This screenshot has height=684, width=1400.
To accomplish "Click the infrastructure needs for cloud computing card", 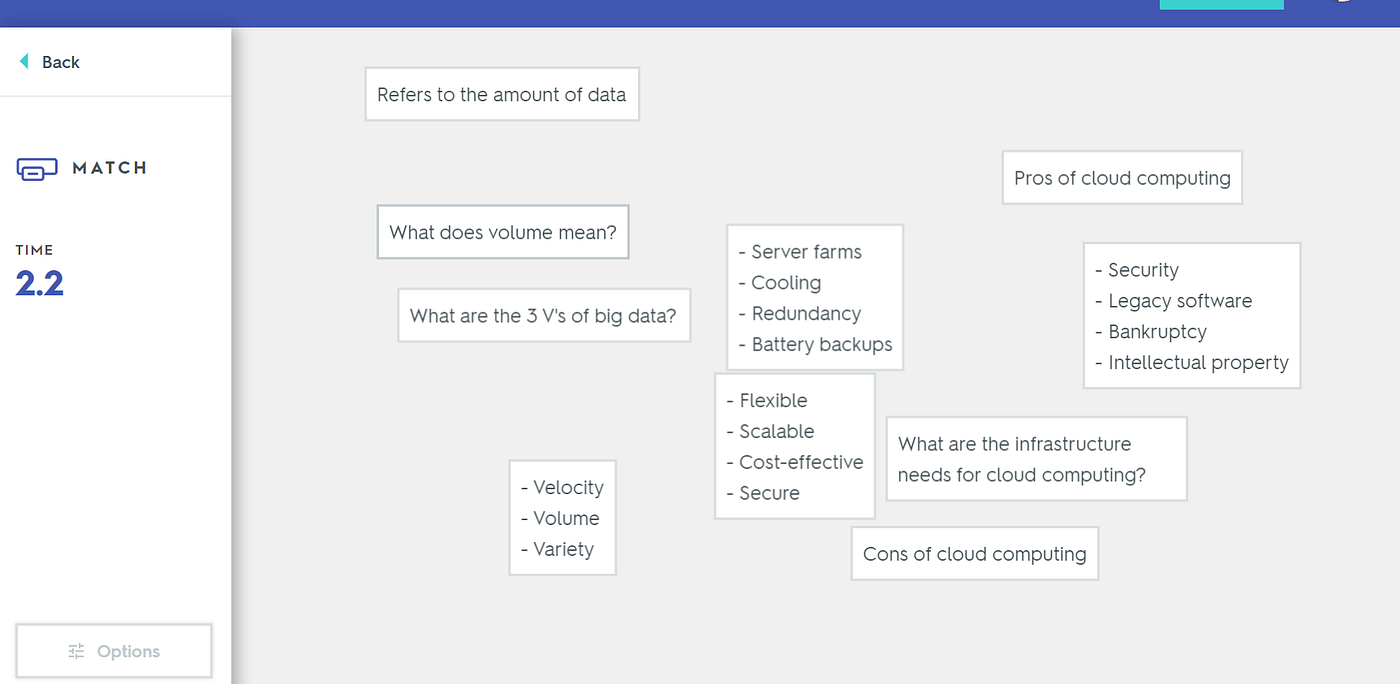I will pyautogui.click(x=1035, y=459).
